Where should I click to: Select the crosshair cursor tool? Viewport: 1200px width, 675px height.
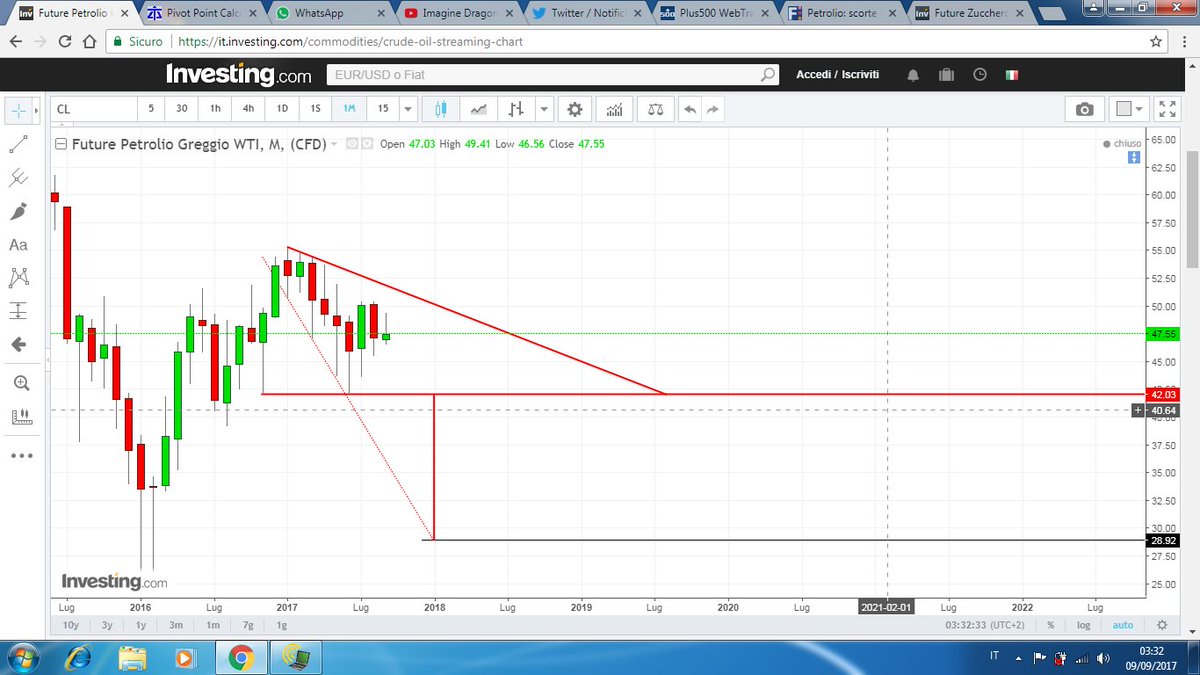tap(18, 109)
